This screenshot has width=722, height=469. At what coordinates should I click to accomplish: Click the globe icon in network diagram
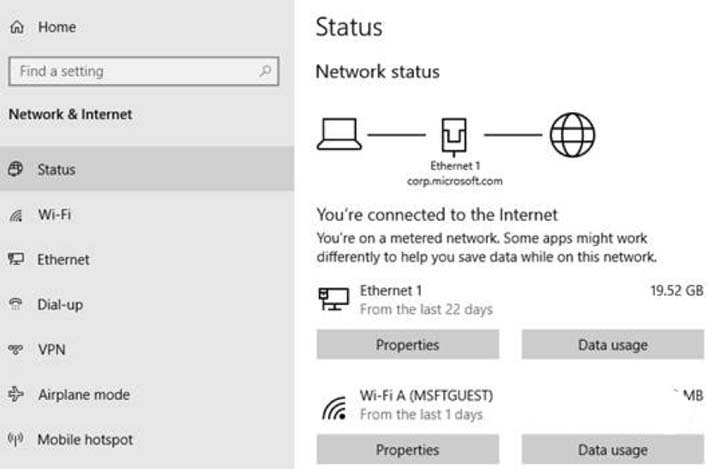click(572, 134)
